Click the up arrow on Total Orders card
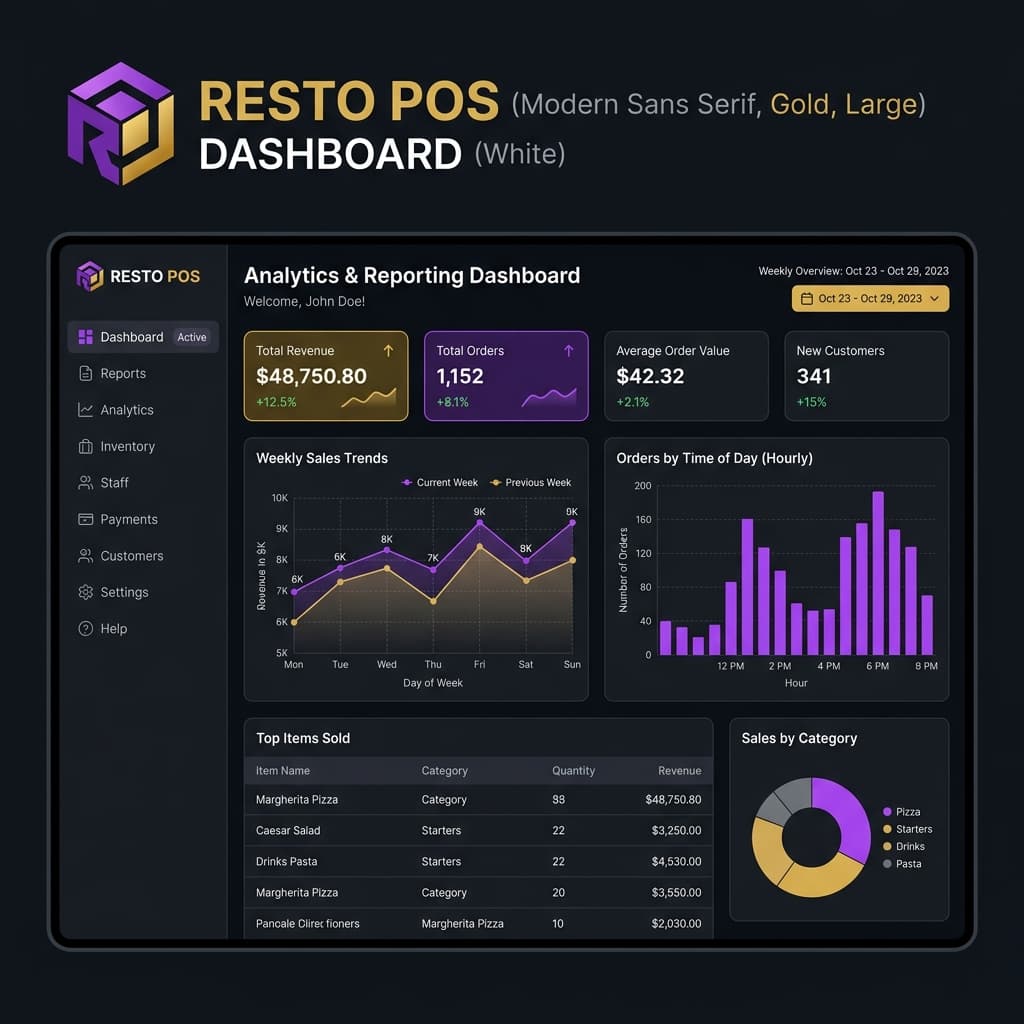Image resolution: width=1024 pixels, height=1024 pixels. pos(569,351)
